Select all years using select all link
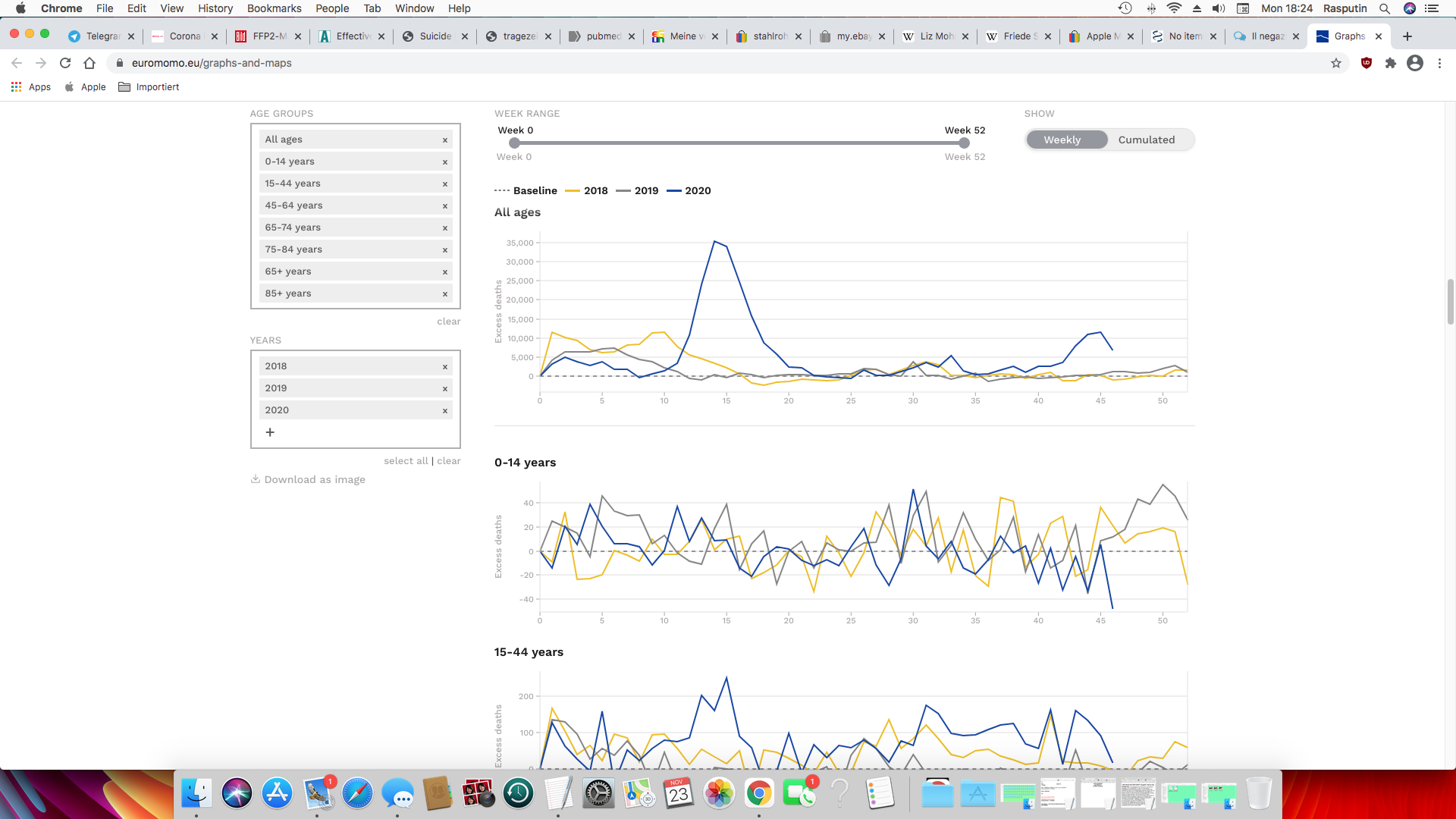This screenshot has height=819, width=1456. click(x=405, y=460)
